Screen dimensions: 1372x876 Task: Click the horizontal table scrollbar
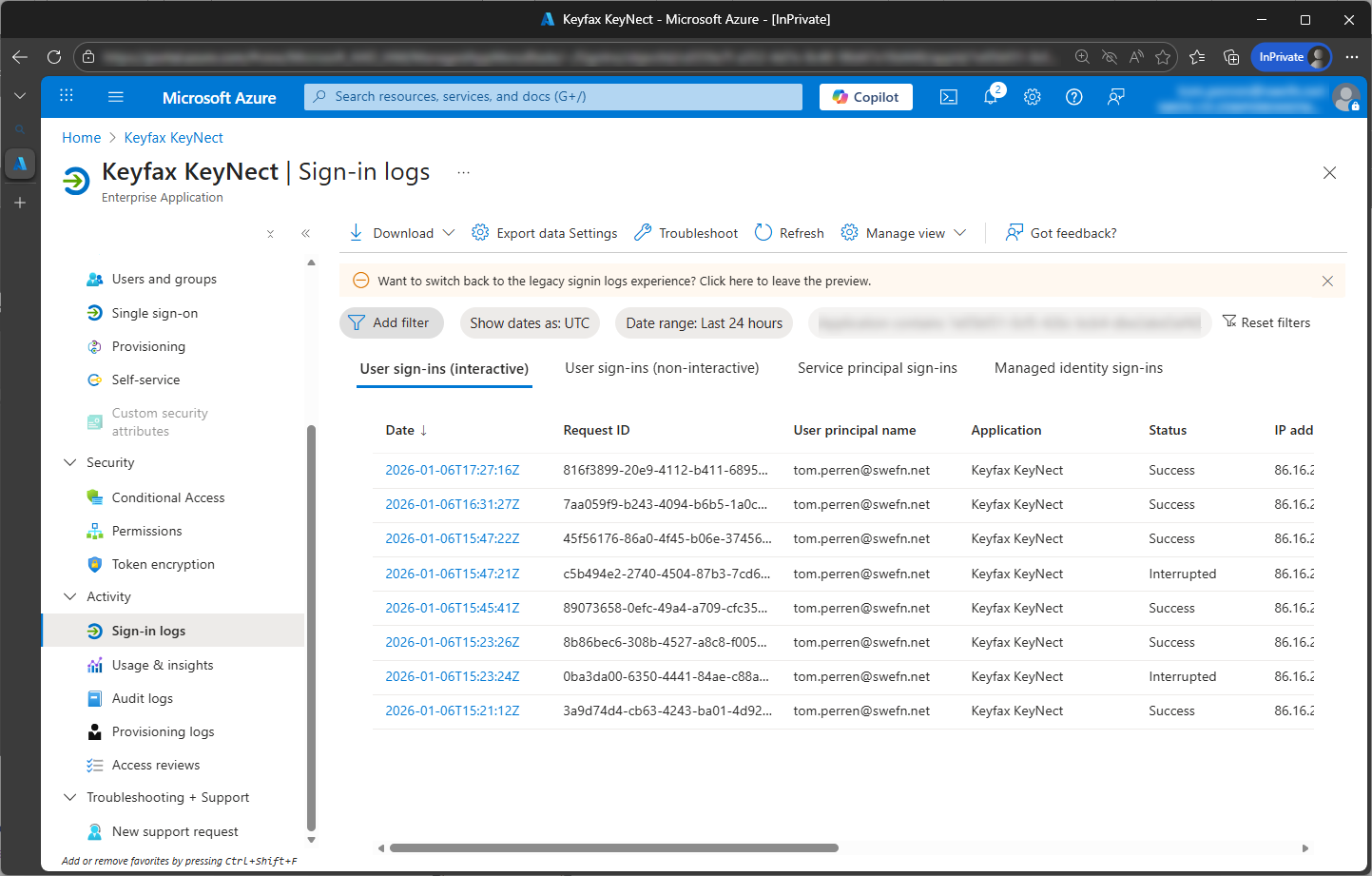[613, 847]
